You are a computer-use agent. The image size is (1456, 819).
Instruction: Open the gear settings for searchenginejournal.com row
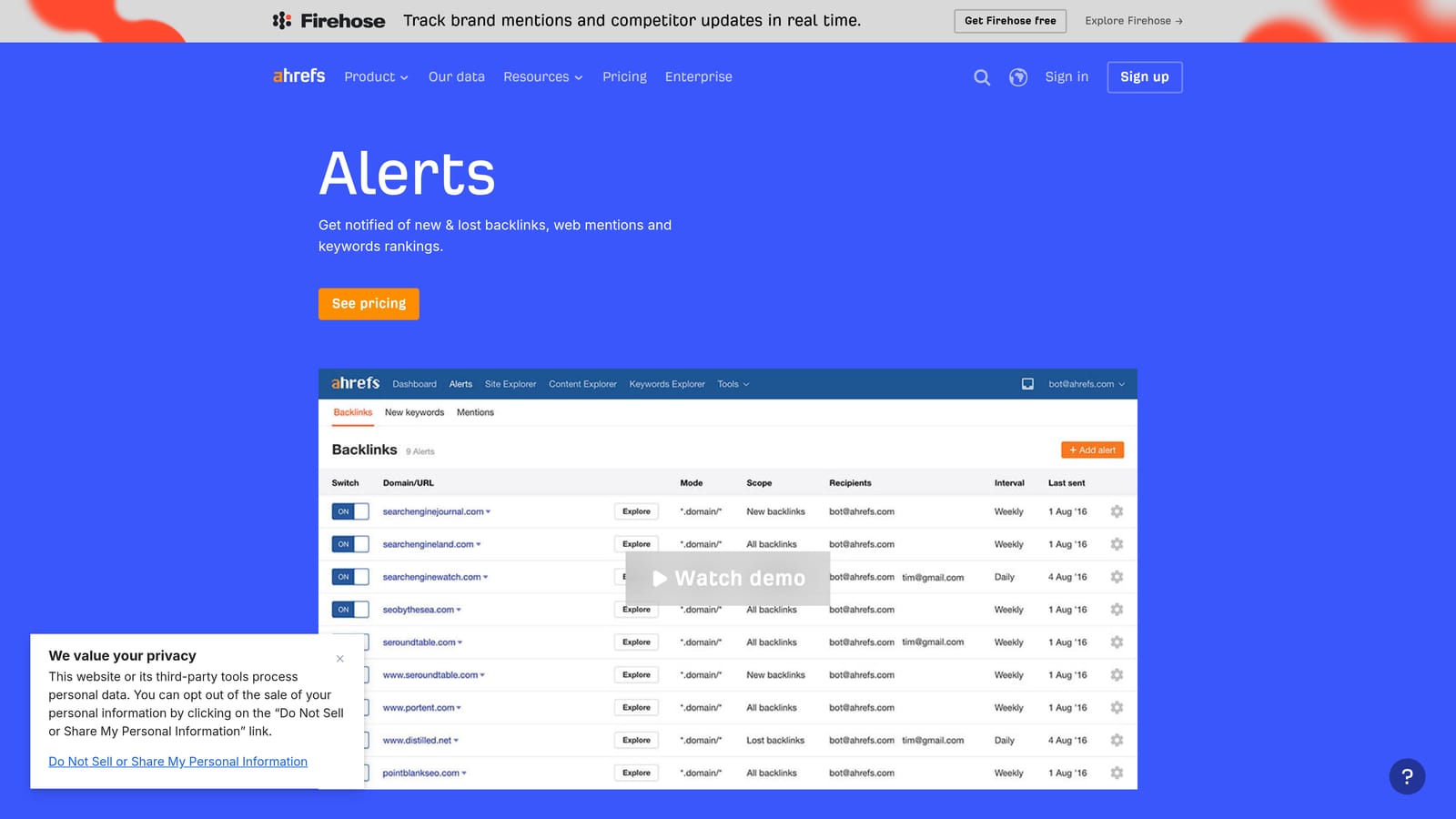[1117, 511]
